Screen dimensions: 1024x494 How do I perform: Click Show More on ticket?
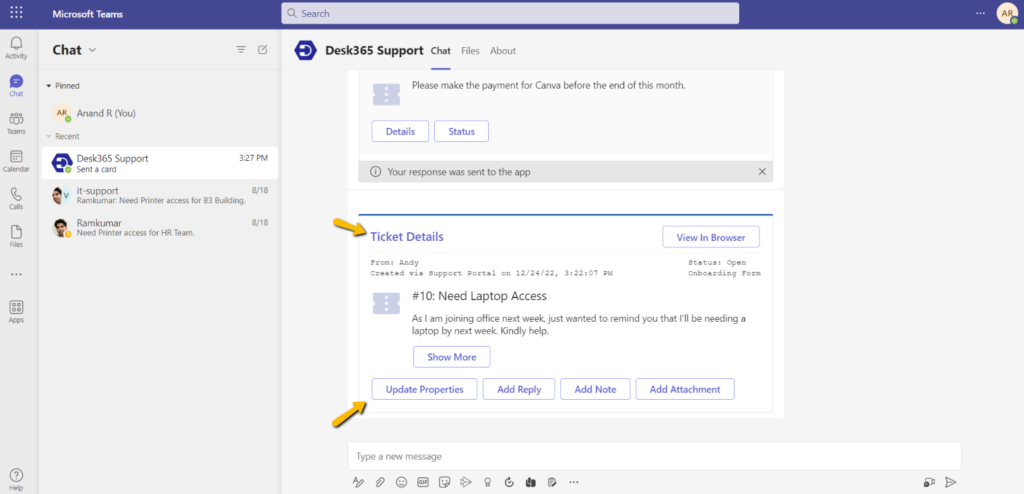(x=452, y=357)
